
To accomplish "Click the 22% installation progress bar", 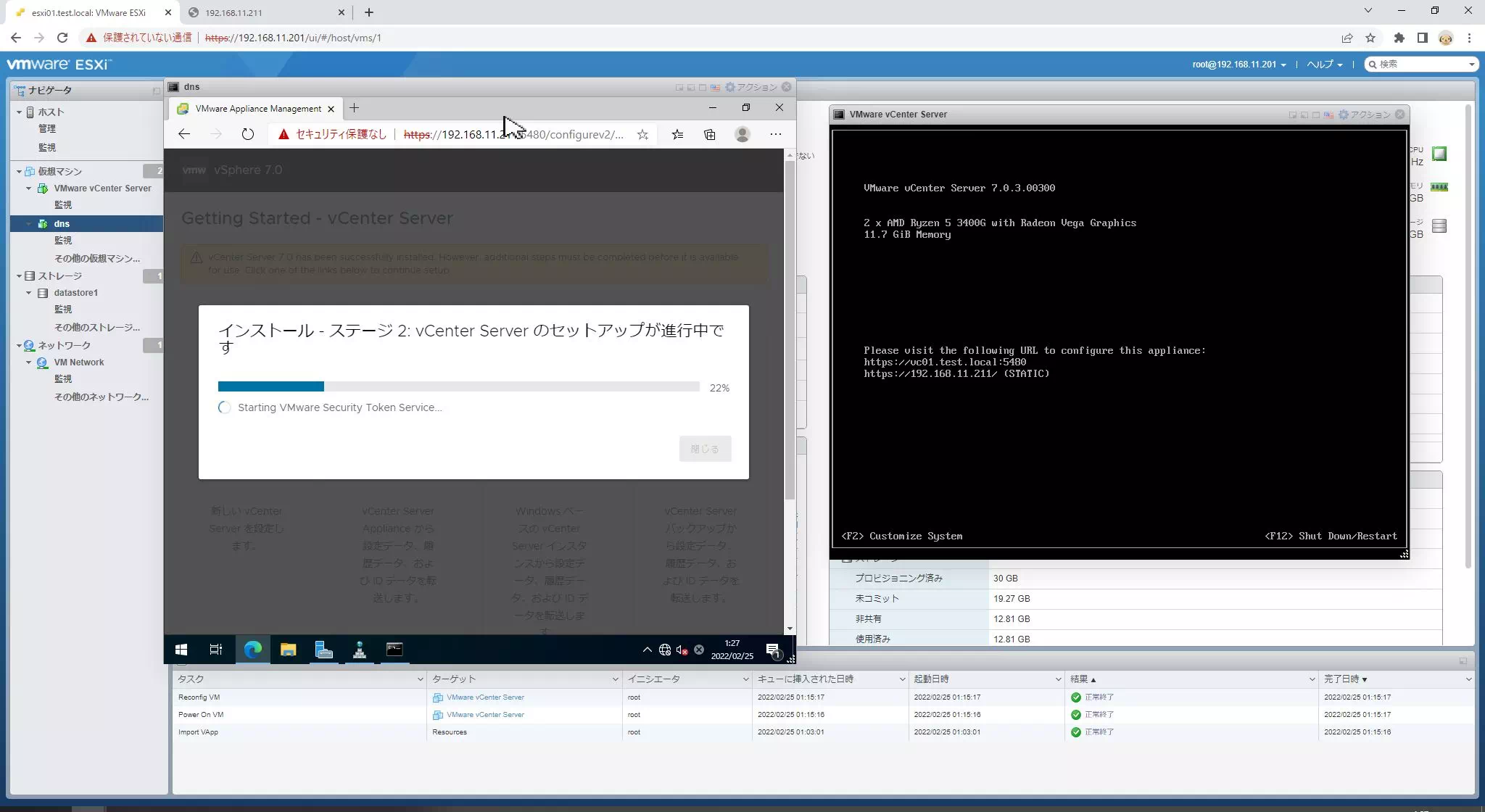I will coord(458,387).
